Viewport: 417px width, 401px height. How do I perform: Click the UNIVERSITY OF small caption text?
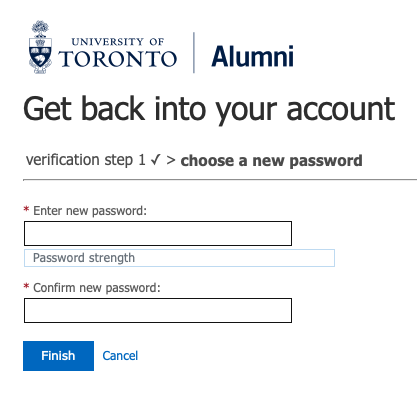tap(118, 42)
